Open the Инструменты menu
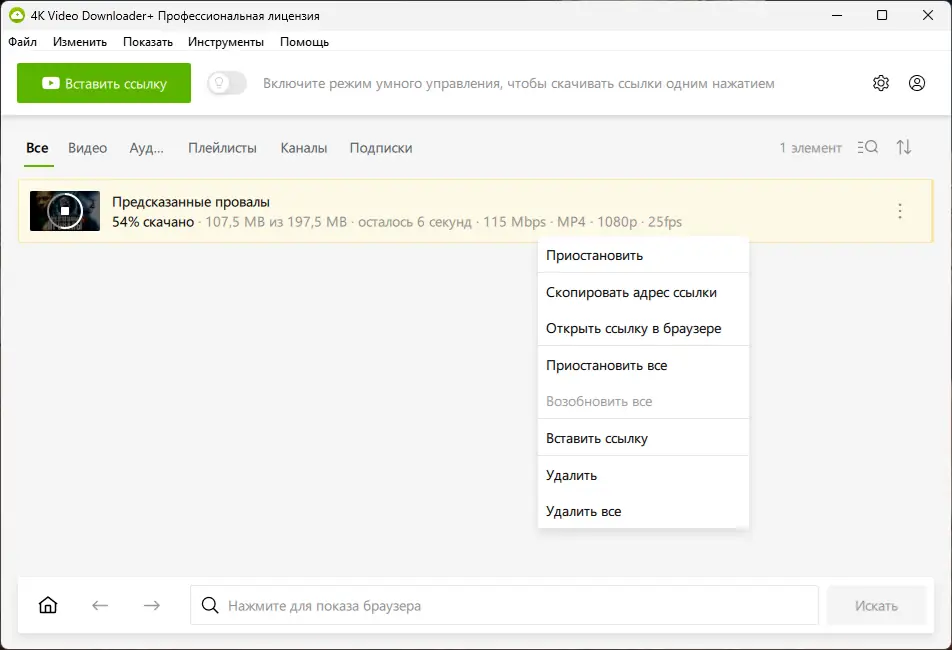Viewport: 952px width, 650px height. 225,42
